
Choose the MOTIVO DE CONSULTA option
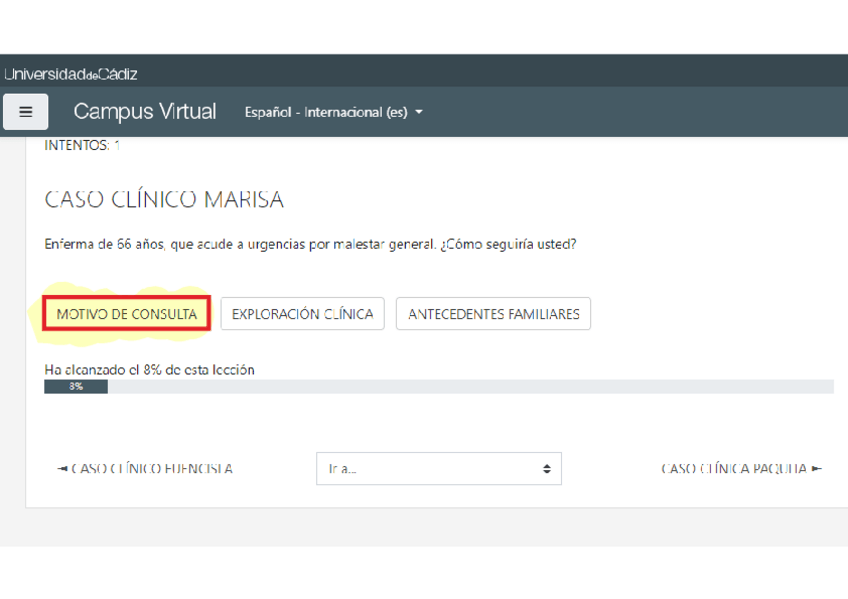coord(126,314)
